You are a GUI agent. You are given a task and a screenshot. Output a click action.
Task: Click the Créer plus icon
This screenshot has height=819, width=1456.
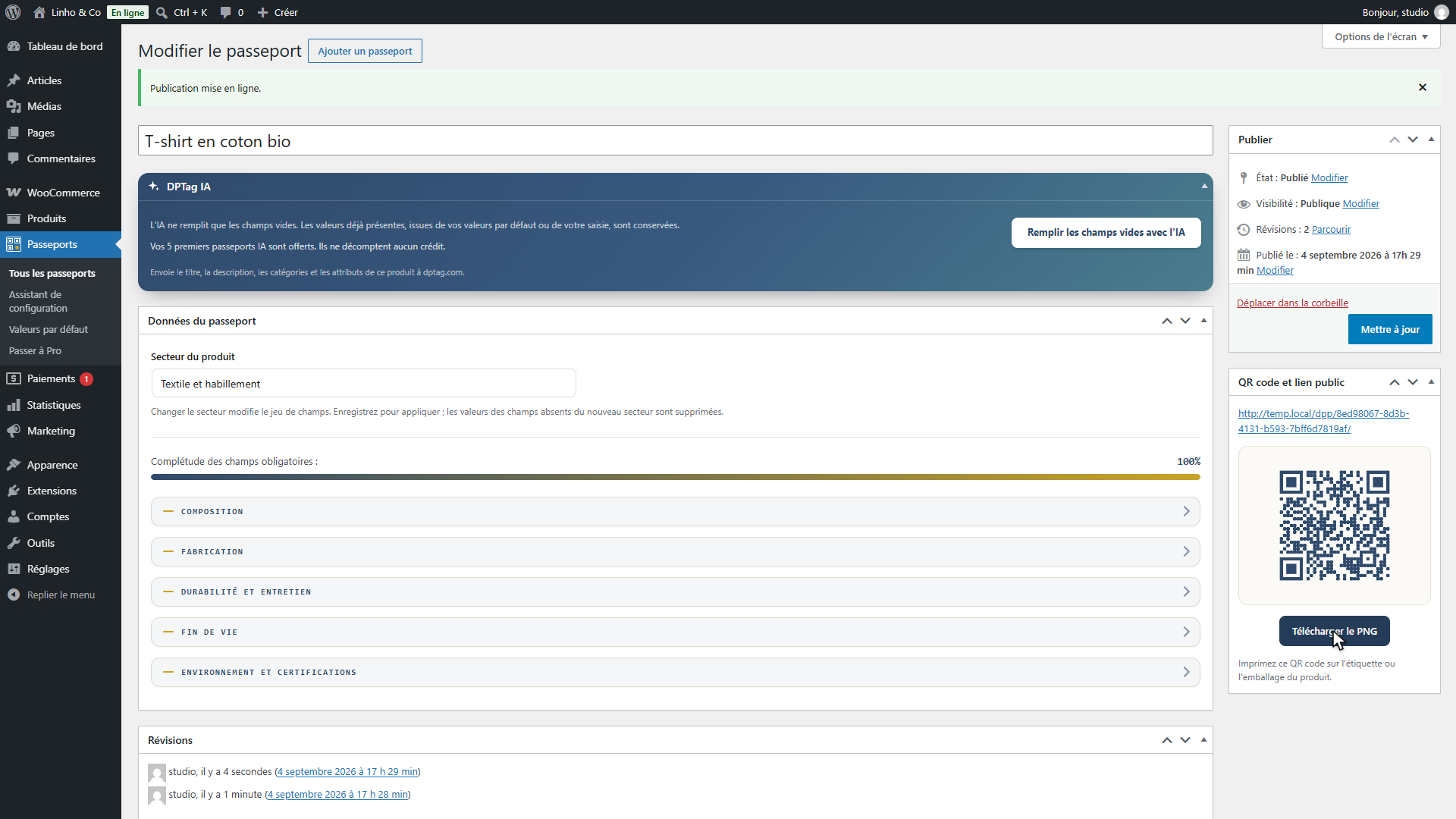(262, 12)
